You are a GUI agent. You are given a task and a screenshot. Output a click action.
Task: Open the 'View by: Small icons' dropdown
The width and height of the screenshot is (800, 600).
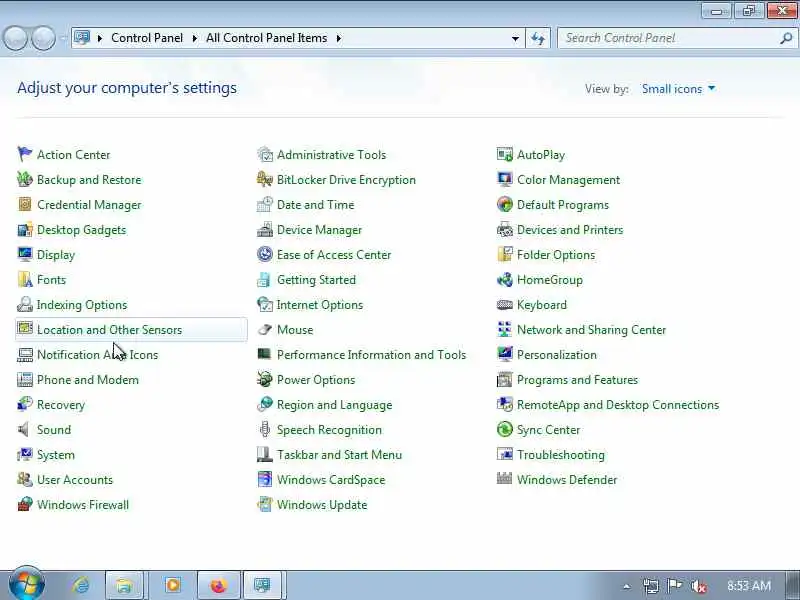click(x=679, y=89)
